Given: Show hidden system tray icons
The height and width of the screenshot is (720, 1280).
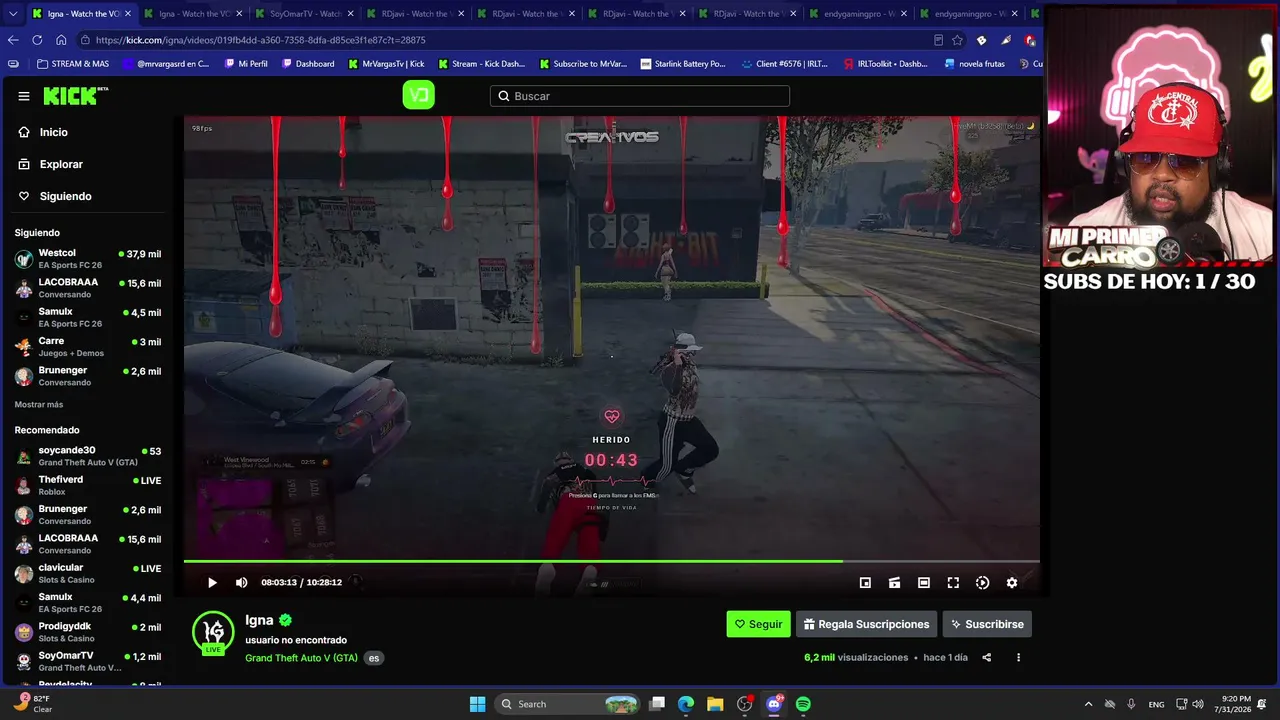Looking at the screenshot, I should (x=1088, y=704).
